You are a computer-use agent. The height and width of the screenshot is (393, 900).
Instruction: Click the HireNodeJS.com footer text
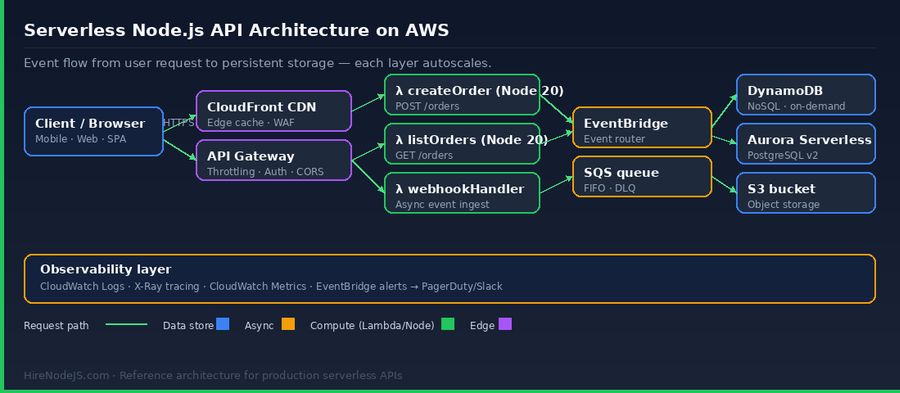[x=213, y=376]
